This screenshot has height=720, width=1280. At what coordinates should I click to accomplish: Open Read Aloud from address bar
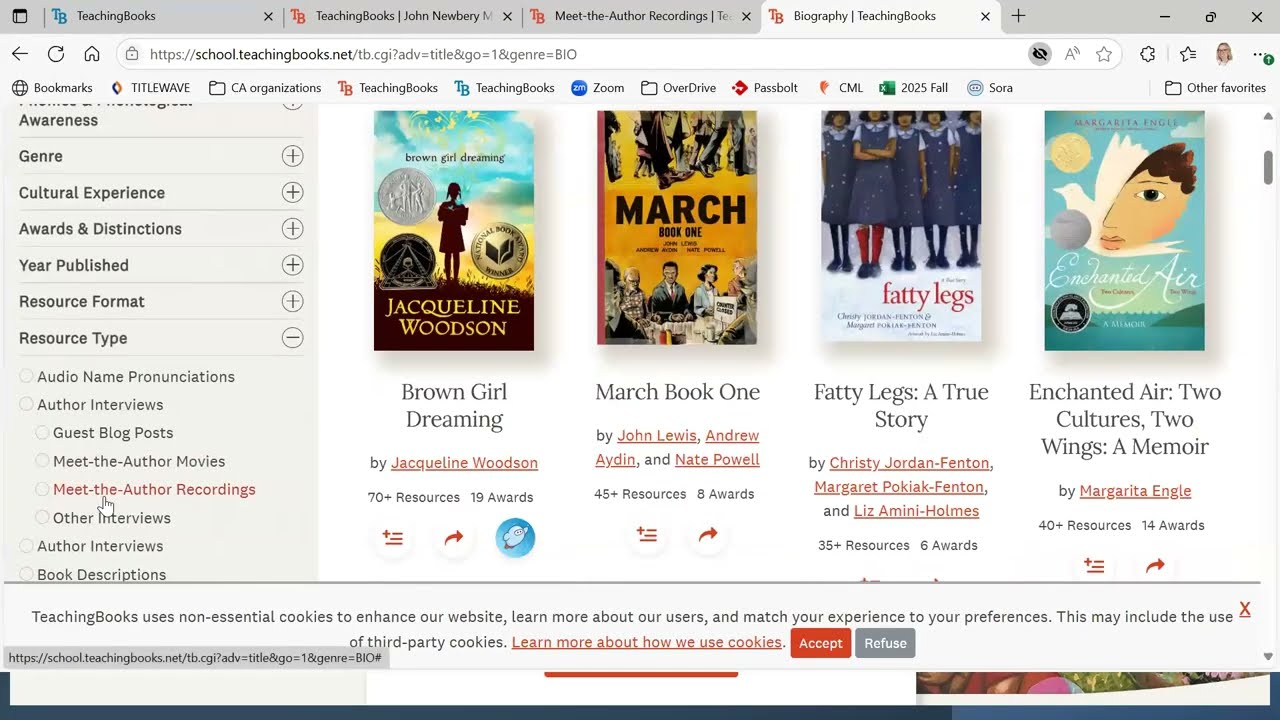pos(1072,54)
